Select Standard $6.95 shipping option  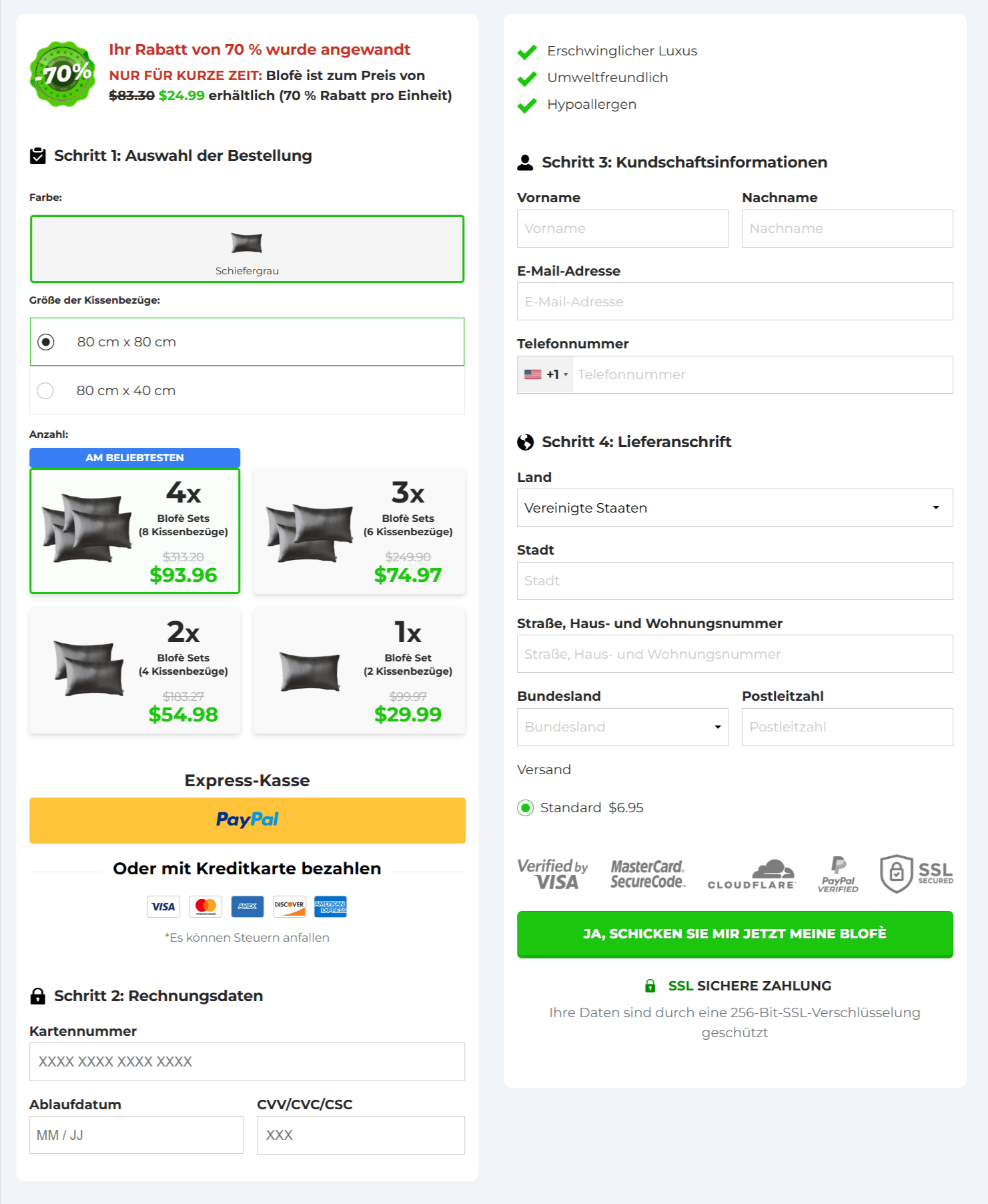coord(526,808)
